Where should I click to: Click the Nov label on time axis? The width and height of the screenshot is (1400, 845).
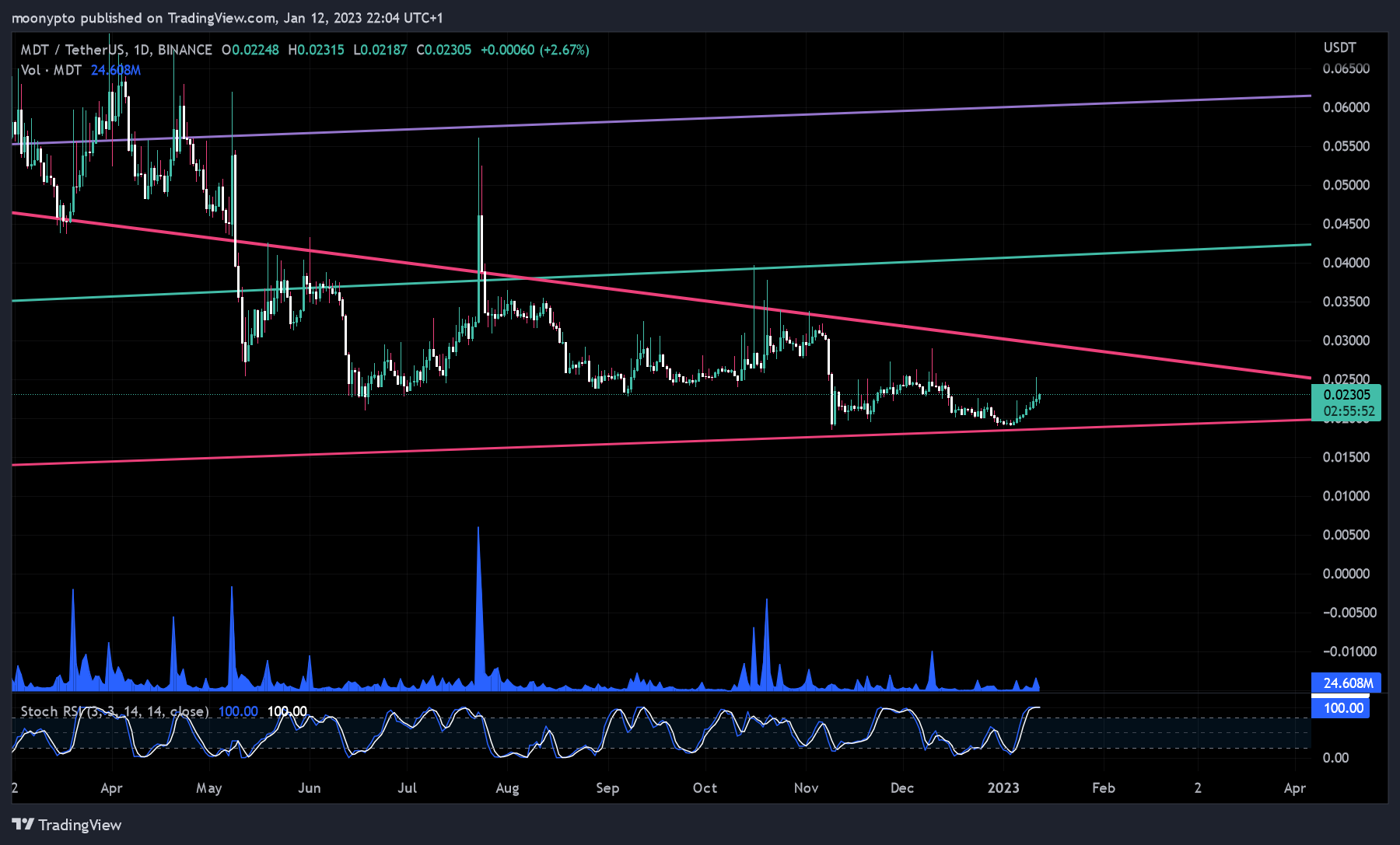[x=807, y=788]
